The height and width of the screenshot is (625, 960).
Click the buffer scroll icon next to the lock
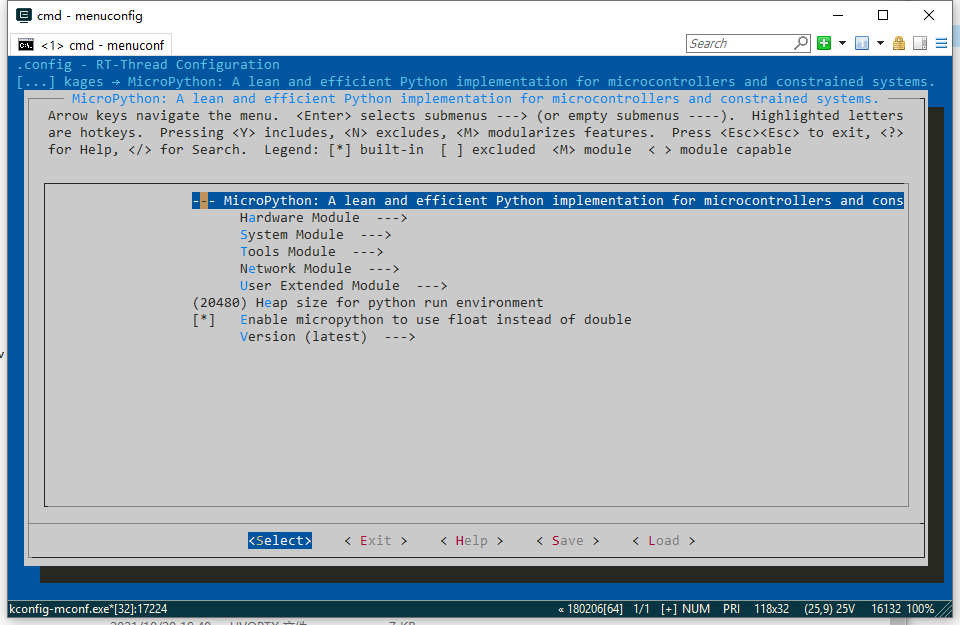(920, 43)
